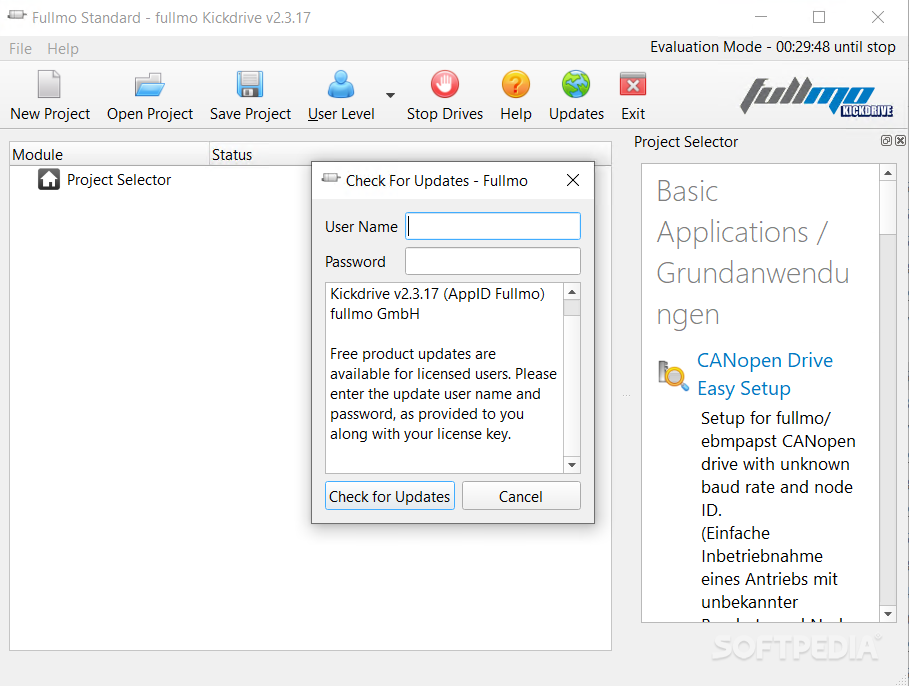Click dialog info text scroll down arrow

[x=572, y=464]
